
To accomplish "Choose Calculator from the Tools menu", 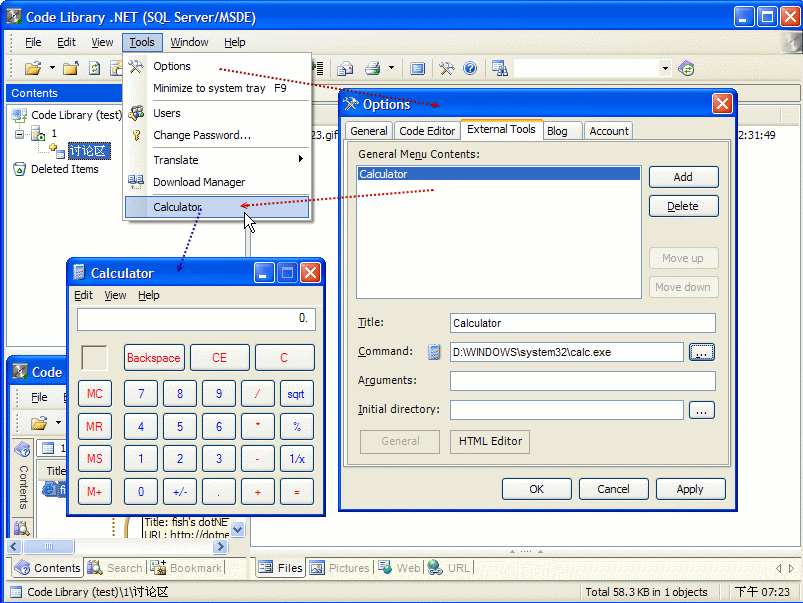I will pyautogui.click(x=217, y=207).
